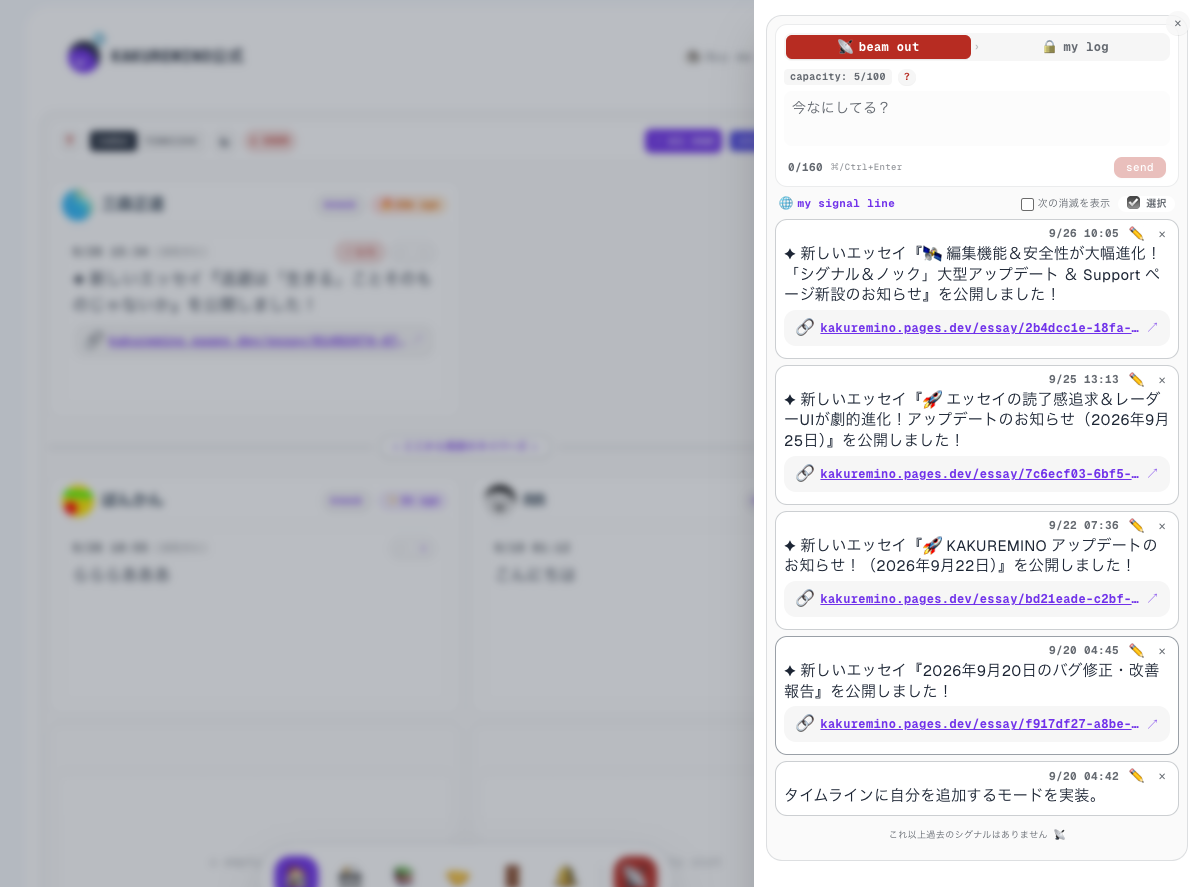Click the my signal line heading
Image resolution: width=1198 pixels, height=887 pixels.
(846, 203)
